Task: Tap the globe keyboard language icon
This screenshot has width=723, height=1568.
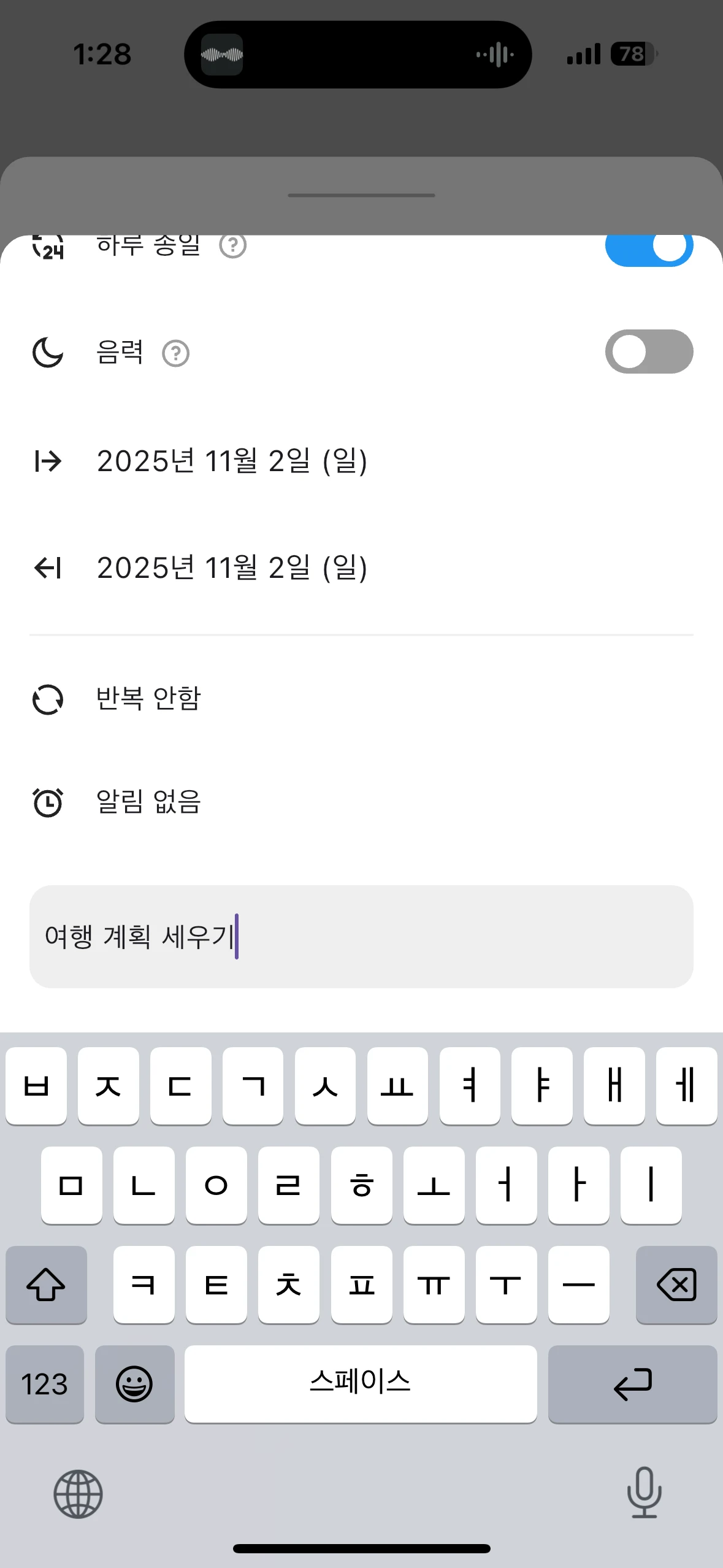Action: pyautogui.click(x=78, y=1494)
